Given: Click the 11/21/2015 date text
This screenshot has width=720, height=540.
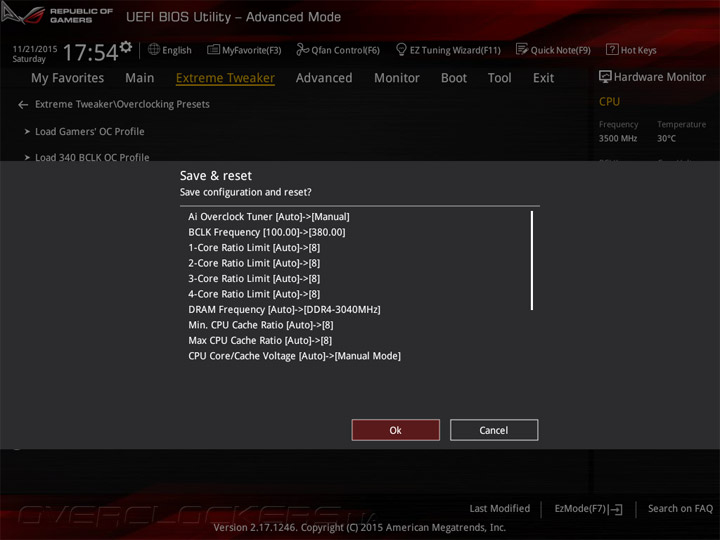Looking at the screenshot, I should [35, 49].
